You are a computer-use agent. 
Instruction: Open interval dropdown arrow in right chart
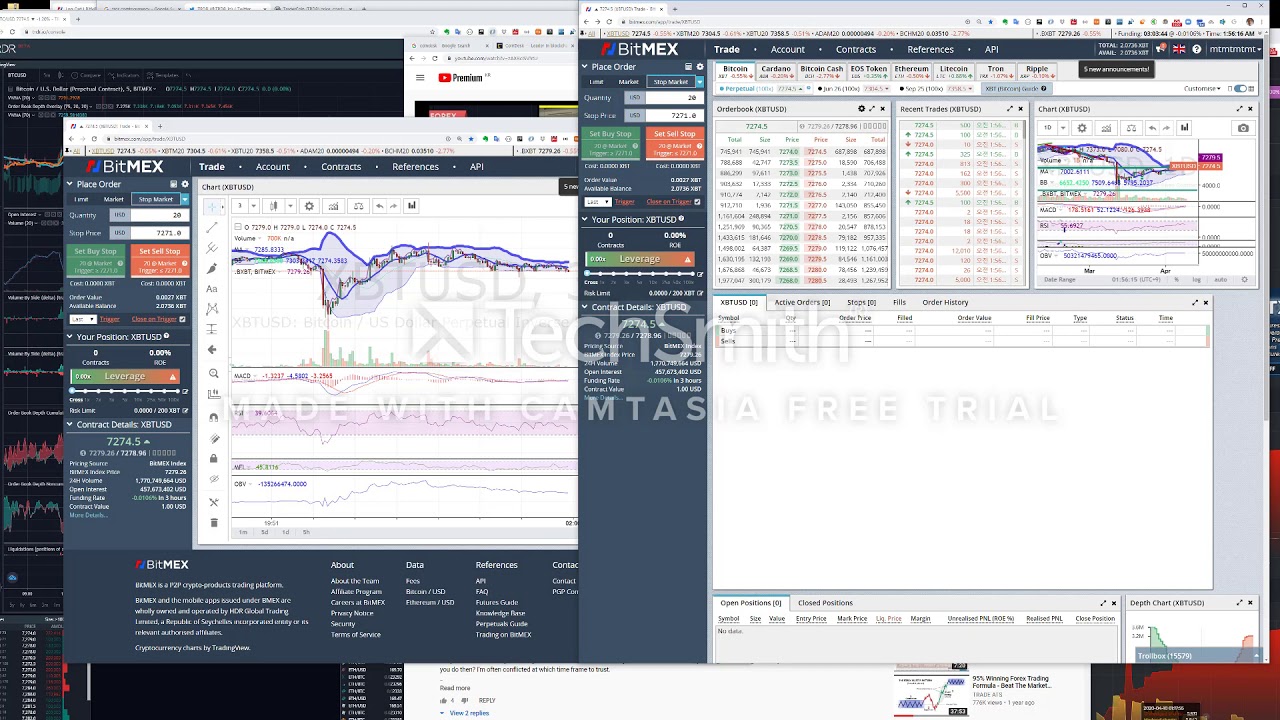[x=1061, y=128]
